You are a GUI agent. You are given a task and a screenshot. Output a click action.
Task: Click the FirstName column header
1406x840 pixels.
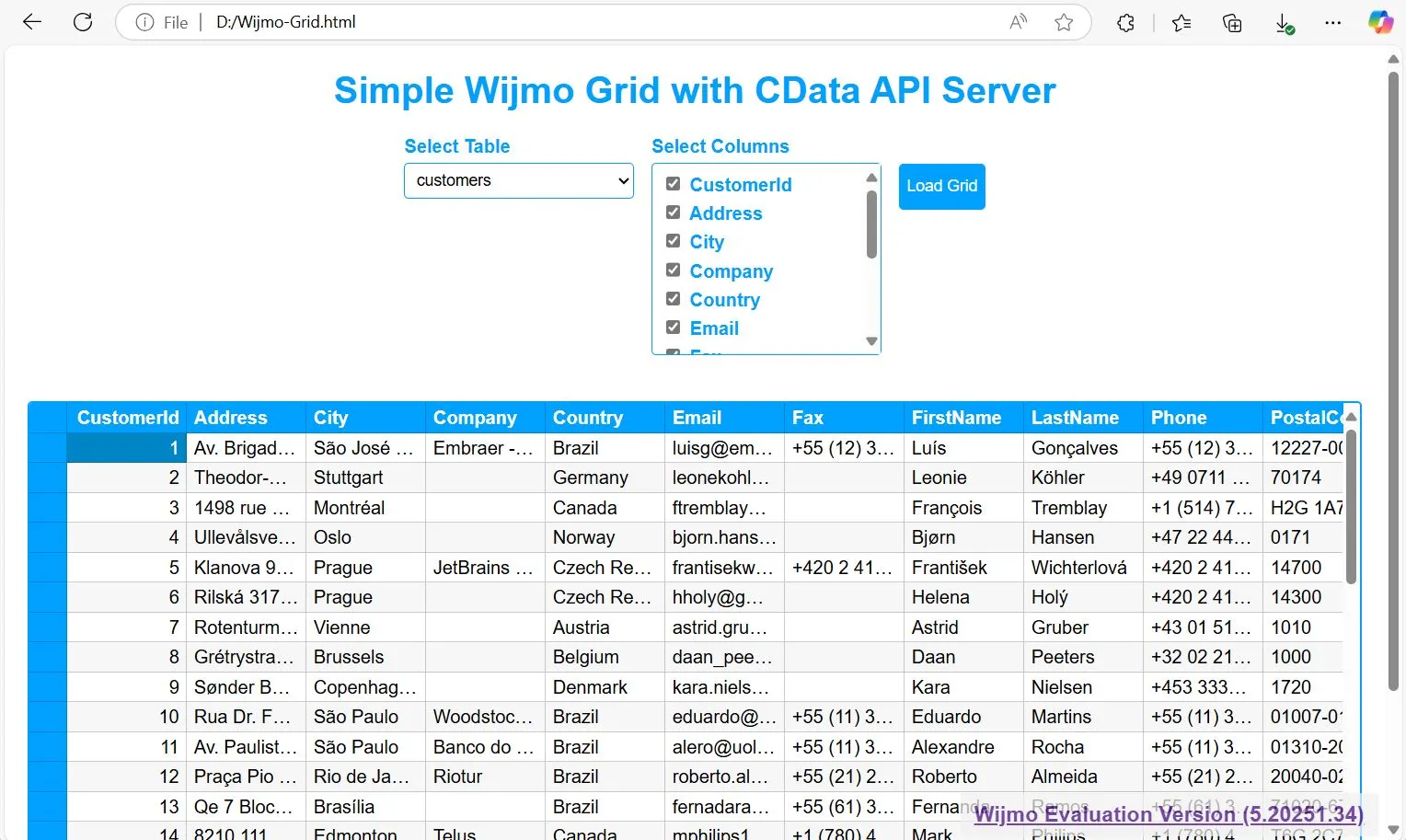(956, 418)
